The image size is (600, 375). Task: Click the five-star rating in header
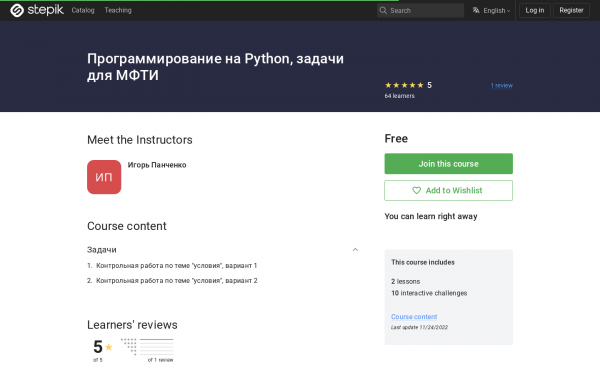[404, 85]
